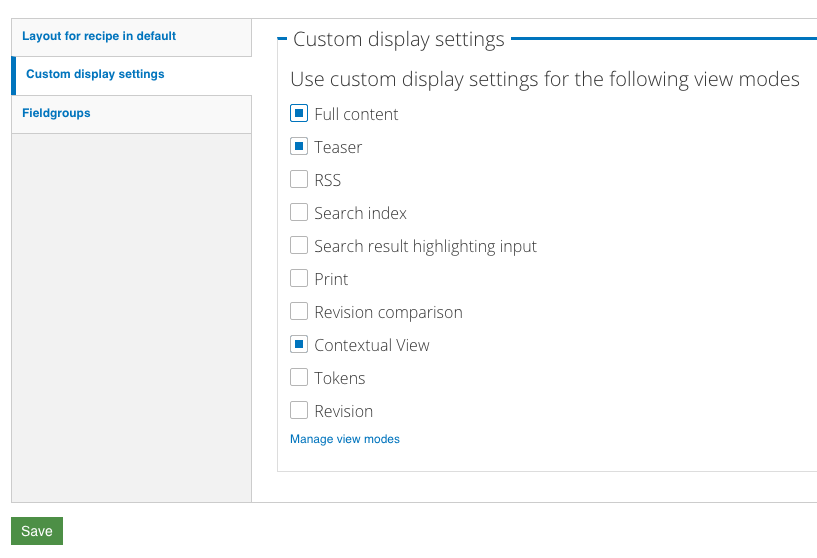Collapse the Custom display settings fieldset
817x558 pixels.
tap(398, 40)
